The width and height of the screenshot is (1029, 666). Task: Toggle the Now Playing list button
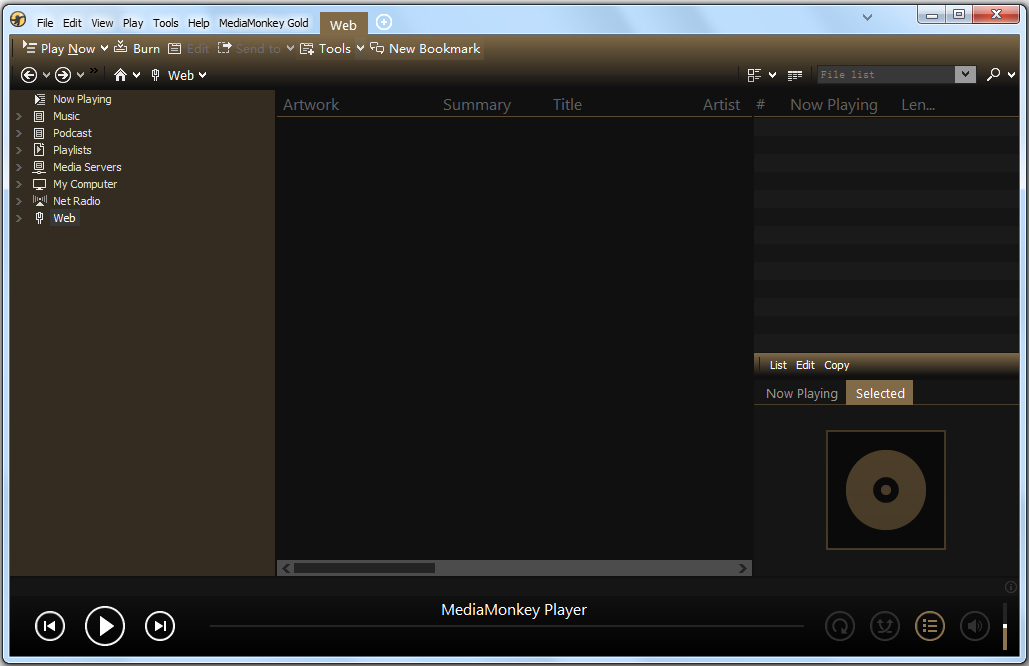click(x=930, y=626)
